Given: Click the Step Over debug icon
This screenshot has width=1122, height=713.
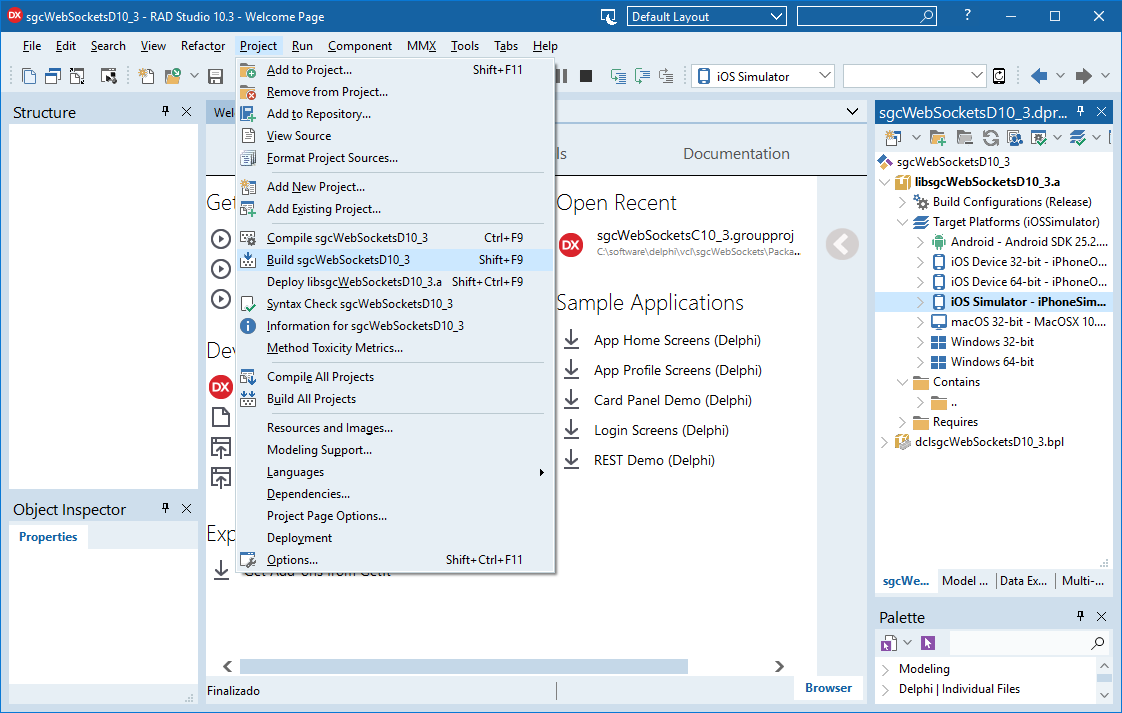Looking at the screenshot, I should (x=643, y=76).
